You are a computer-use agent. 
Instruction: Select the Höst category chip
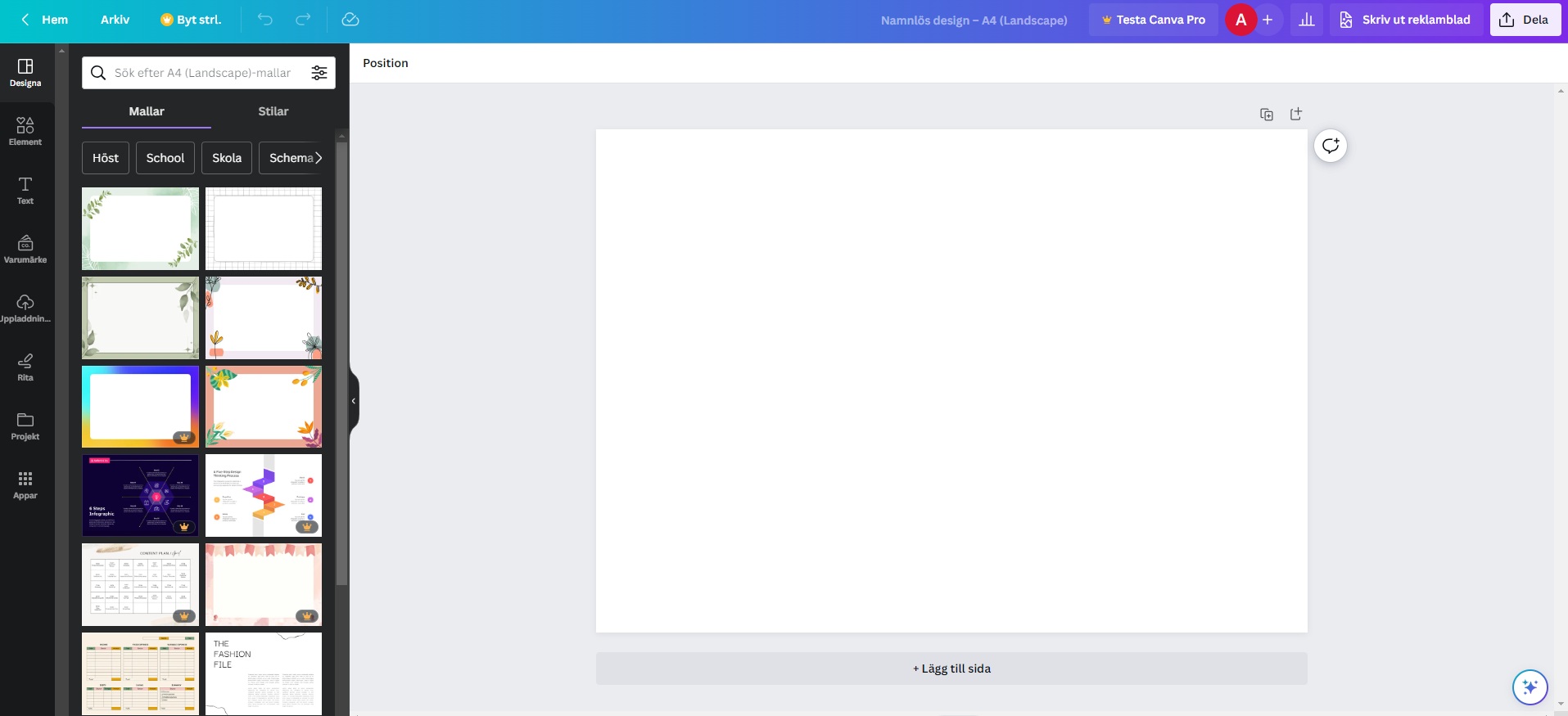[106, 158]
